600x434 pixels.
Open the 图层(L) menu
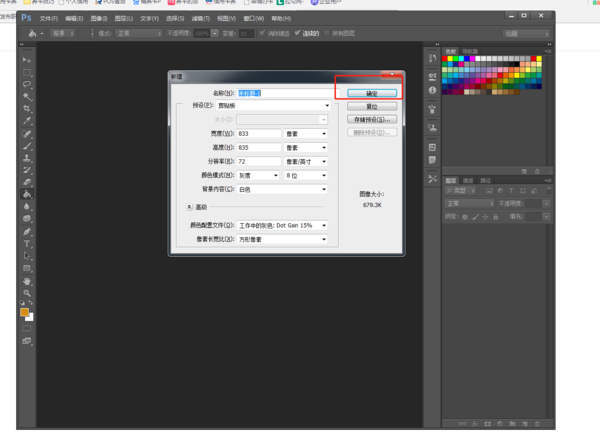point(124,18)
